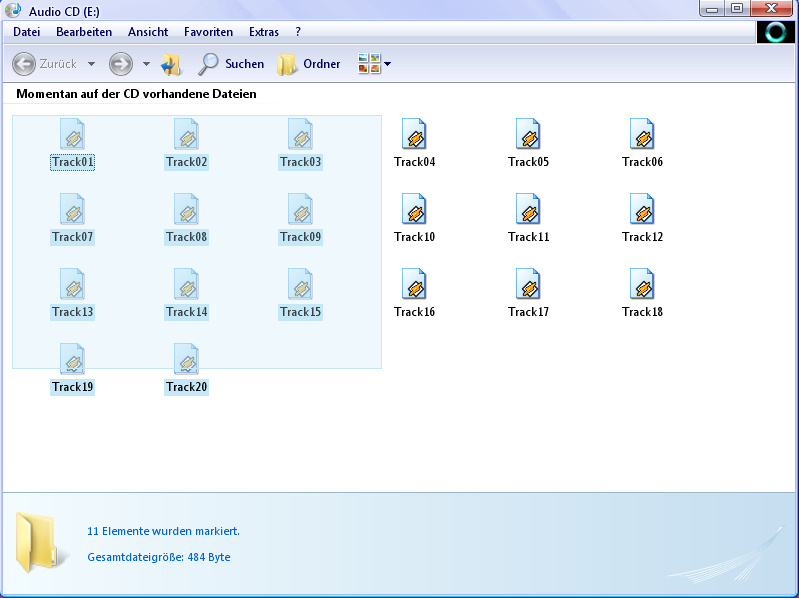Viewport: 799px width, 598px height.
Task: Select the Track08 file icon
Action: coord(187,208)
